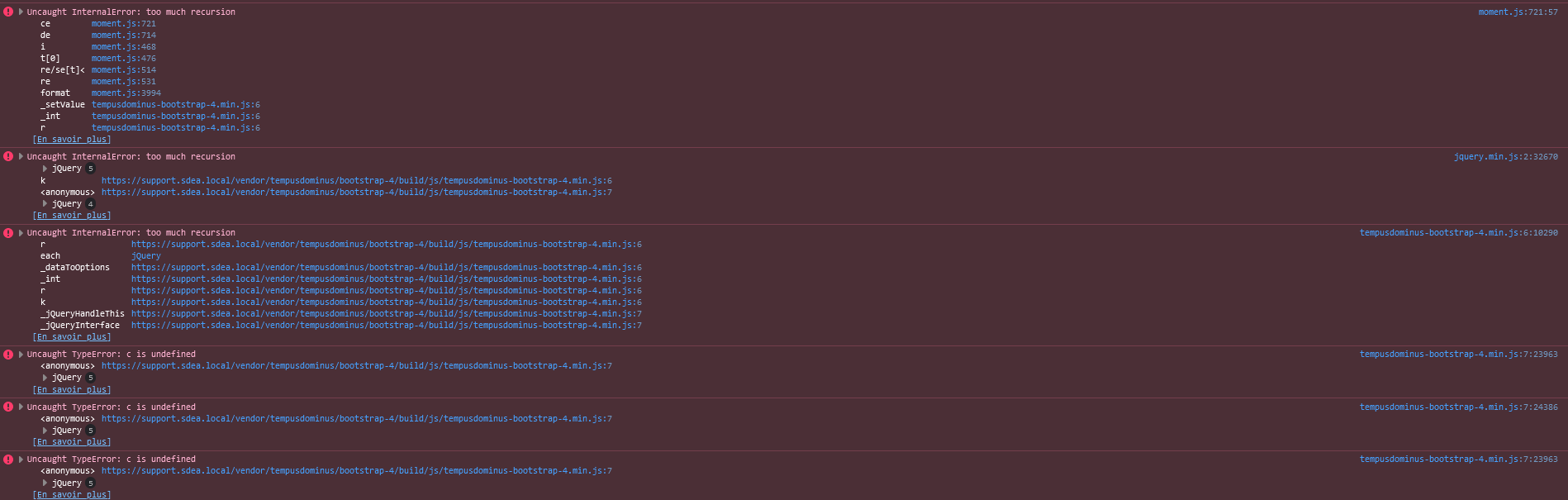Click the moment.js:3994 format frame link
Screen dimensions: 1568x500
coord(126,93)
